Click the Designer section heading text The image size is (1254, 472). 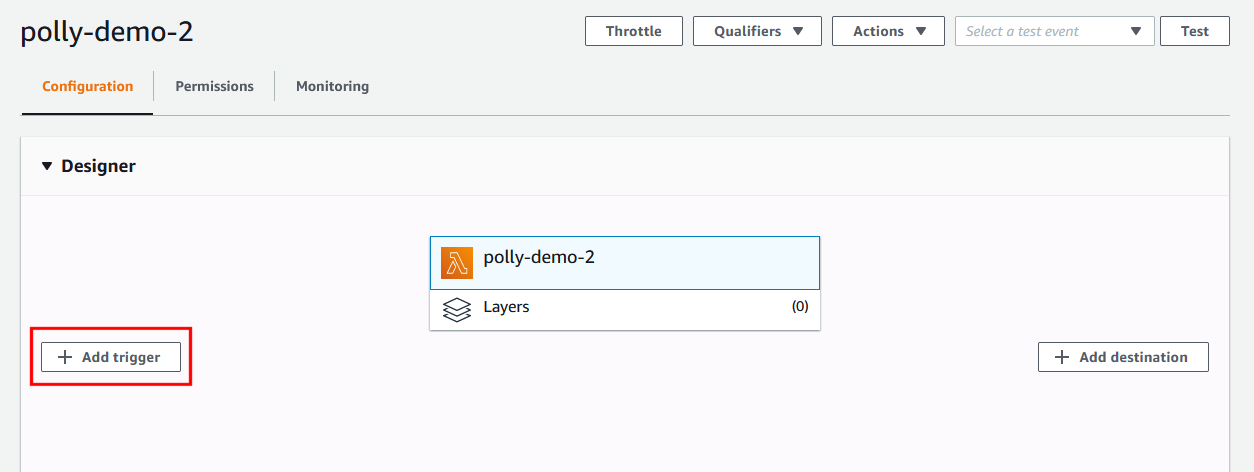(x=98, y=166)
